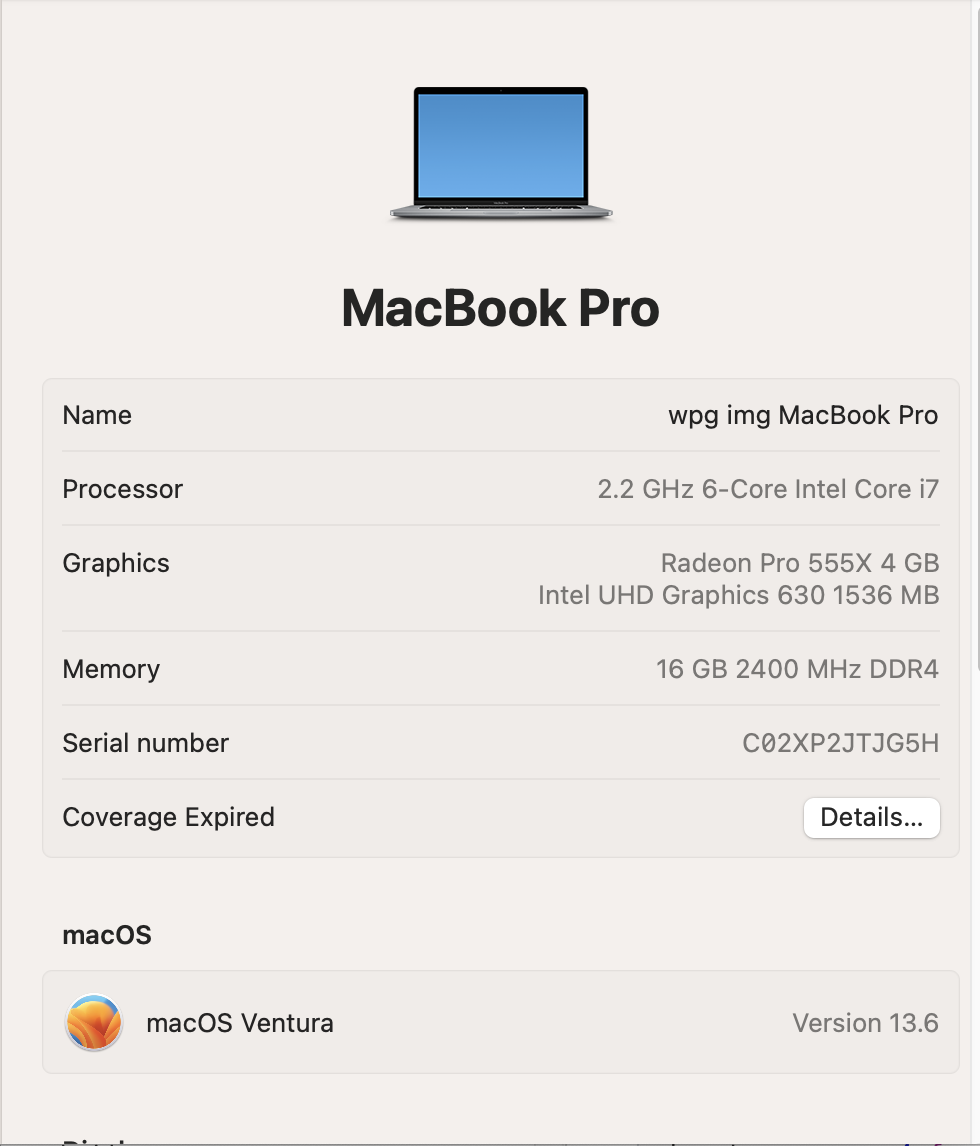This screenshot has width=980, height=1146.
Task: Click the Intel UHD Graphics 630 entry
Action: [x=738, y=595]
